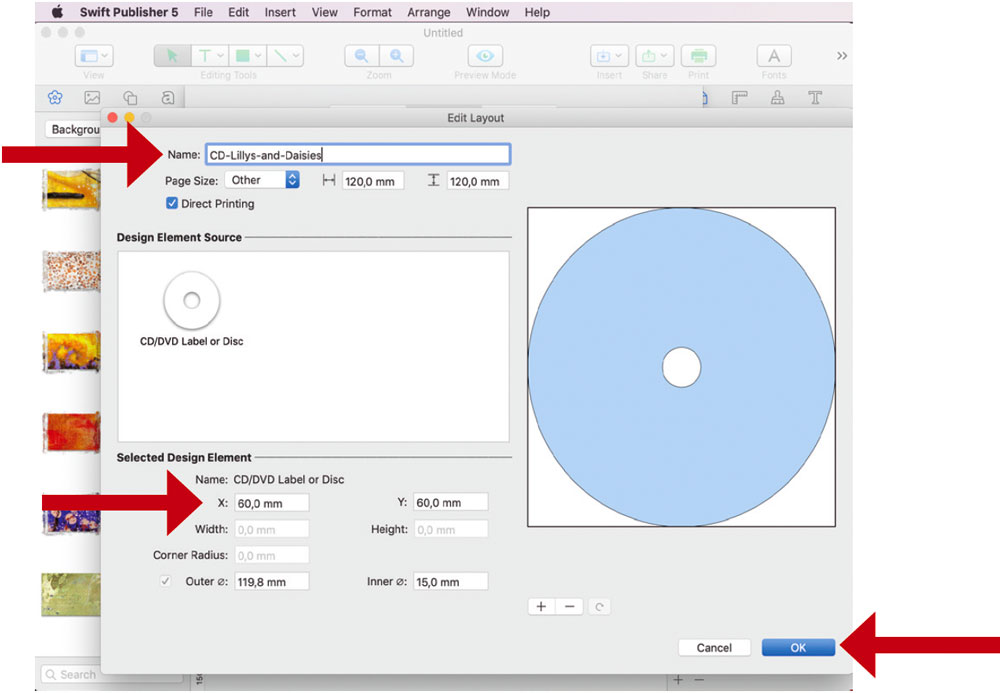
Task: Click the Inner diameter 15,0 mm field
Action: (x=450, y=581)
